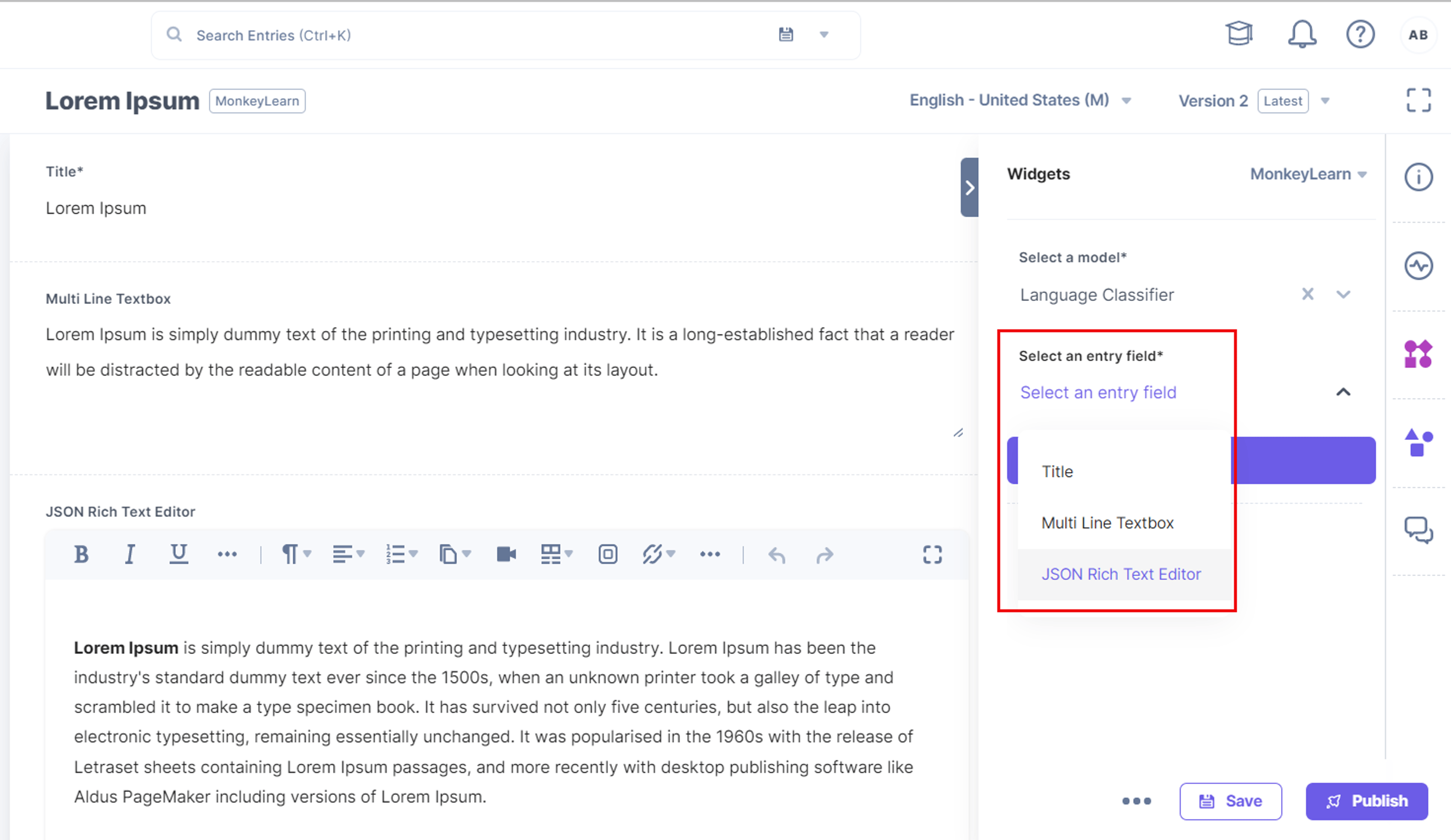Expand rich text editor to fullscreen
The image size is (1451, 840).
click(932, 554)
